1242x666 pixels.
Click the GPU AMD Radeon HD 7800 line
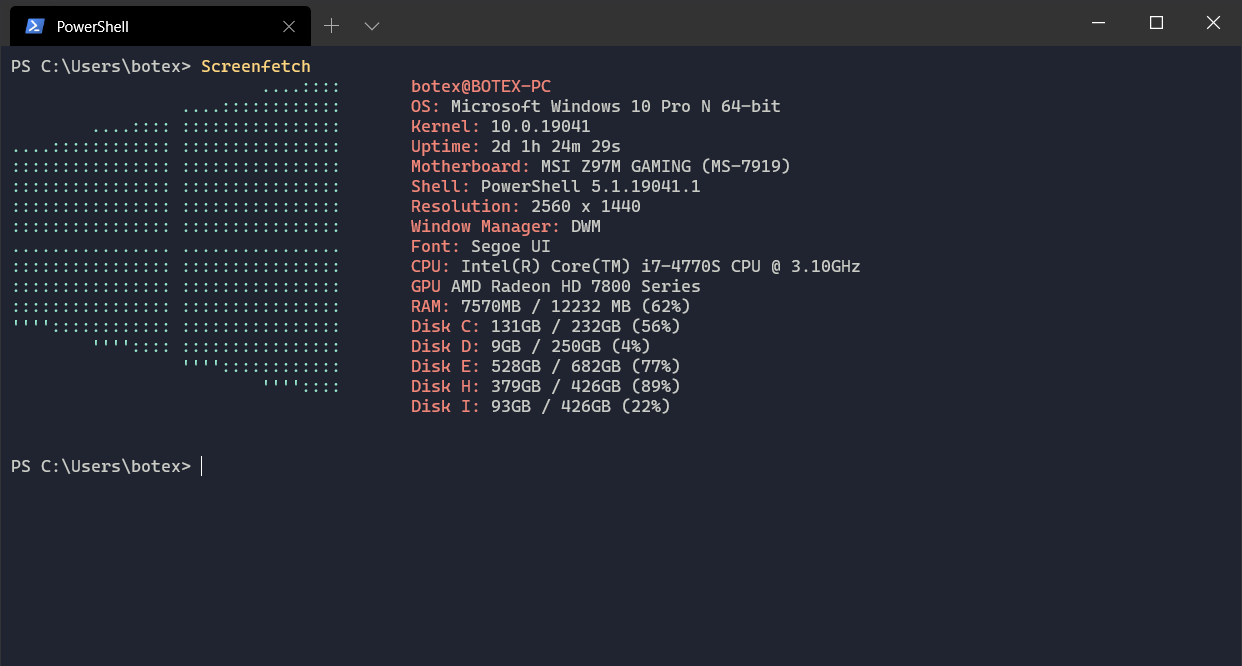point(556,287)
